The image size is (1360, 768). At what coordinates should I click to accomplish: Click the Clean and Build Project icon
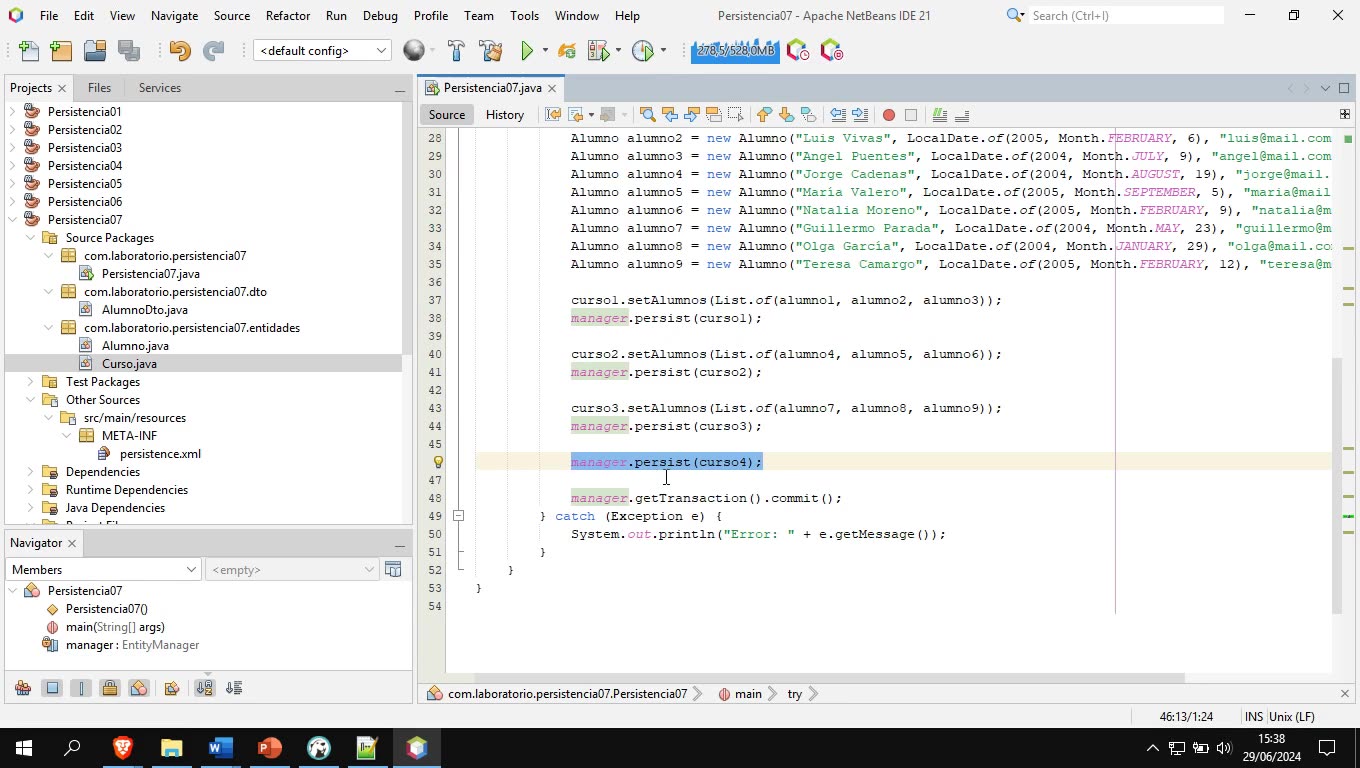(x=490, y=51)
